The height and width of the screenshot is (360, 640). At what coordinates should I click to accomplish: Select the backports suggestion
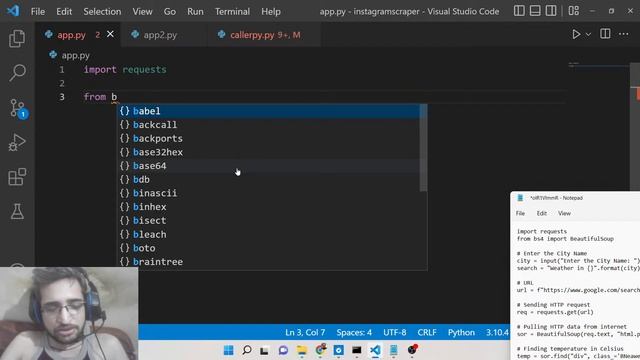(x=269, y=138)
